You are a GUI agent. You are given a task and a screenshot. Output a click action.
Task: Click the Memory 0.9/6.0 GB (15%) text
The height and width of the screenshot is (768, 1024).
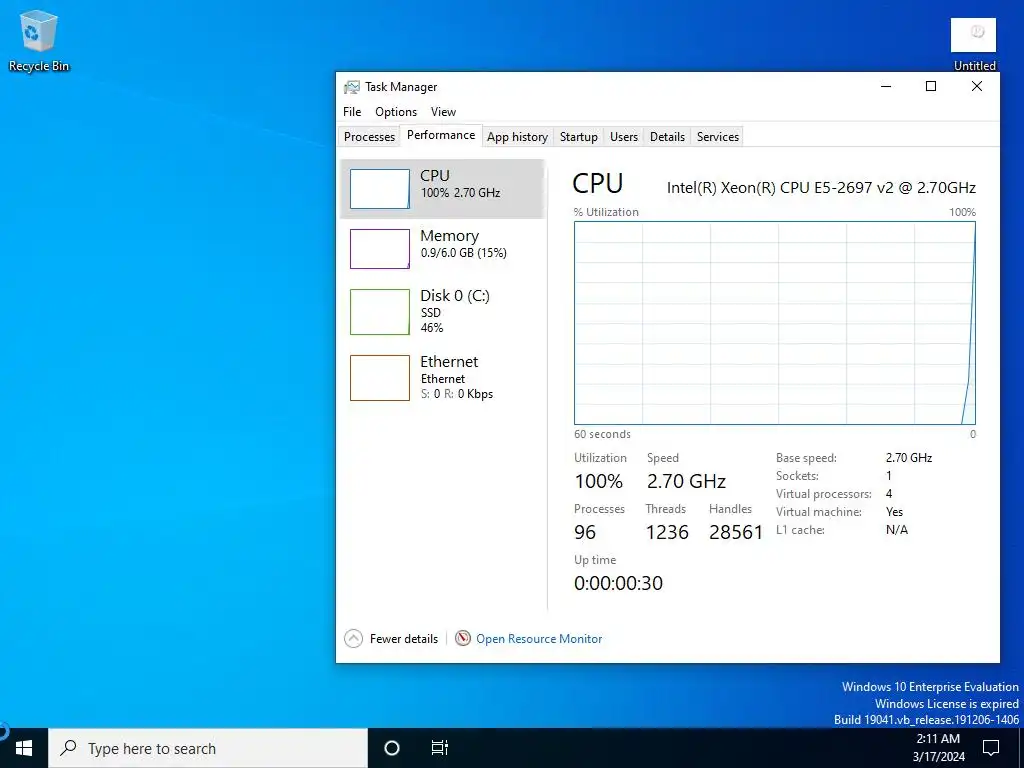(x=463, y=253)
